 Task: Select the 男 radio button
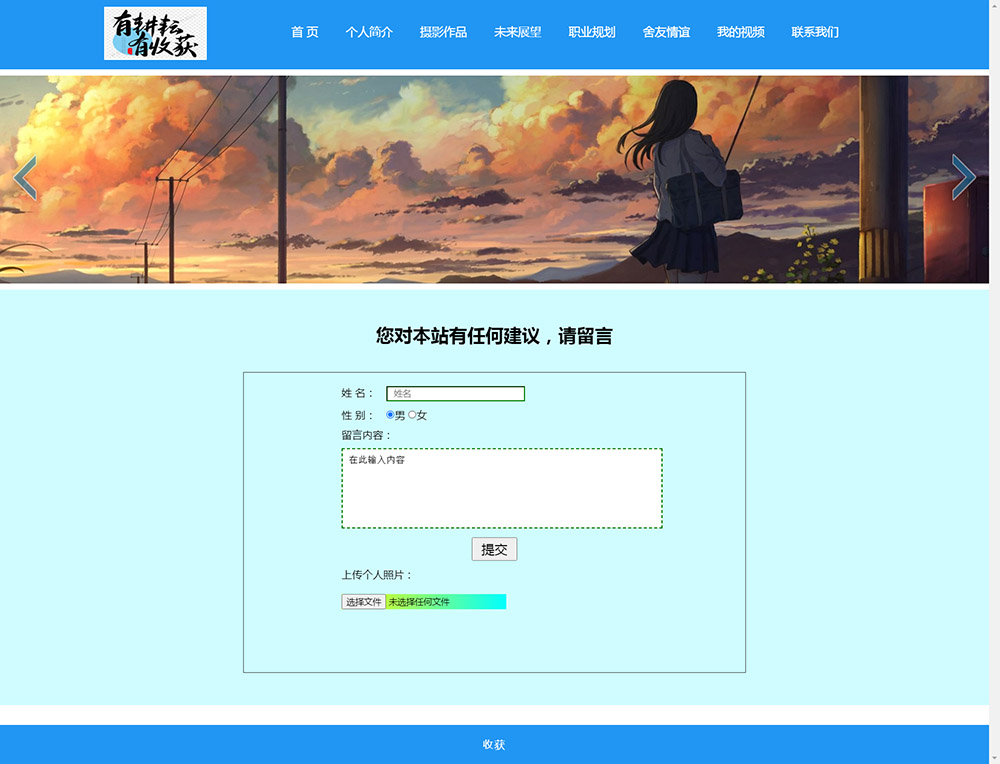390,415
